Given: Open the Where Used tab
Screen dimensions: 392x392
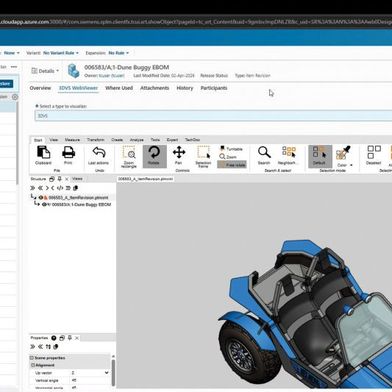Looking at the screenshot, I should point(119,88).
